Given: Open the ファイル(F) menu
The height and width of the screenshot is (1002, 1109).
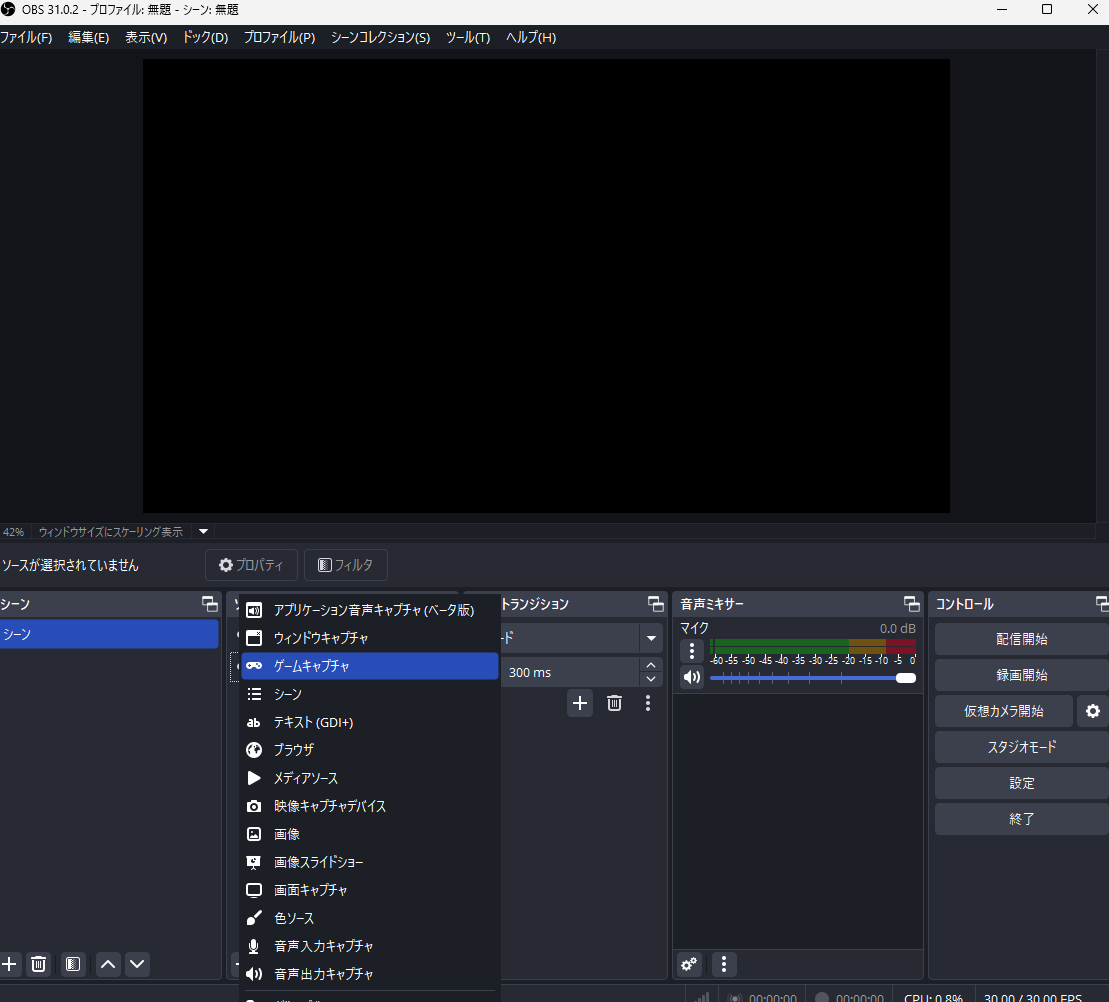Looking at the screenshot, I should tap(26, 37).
